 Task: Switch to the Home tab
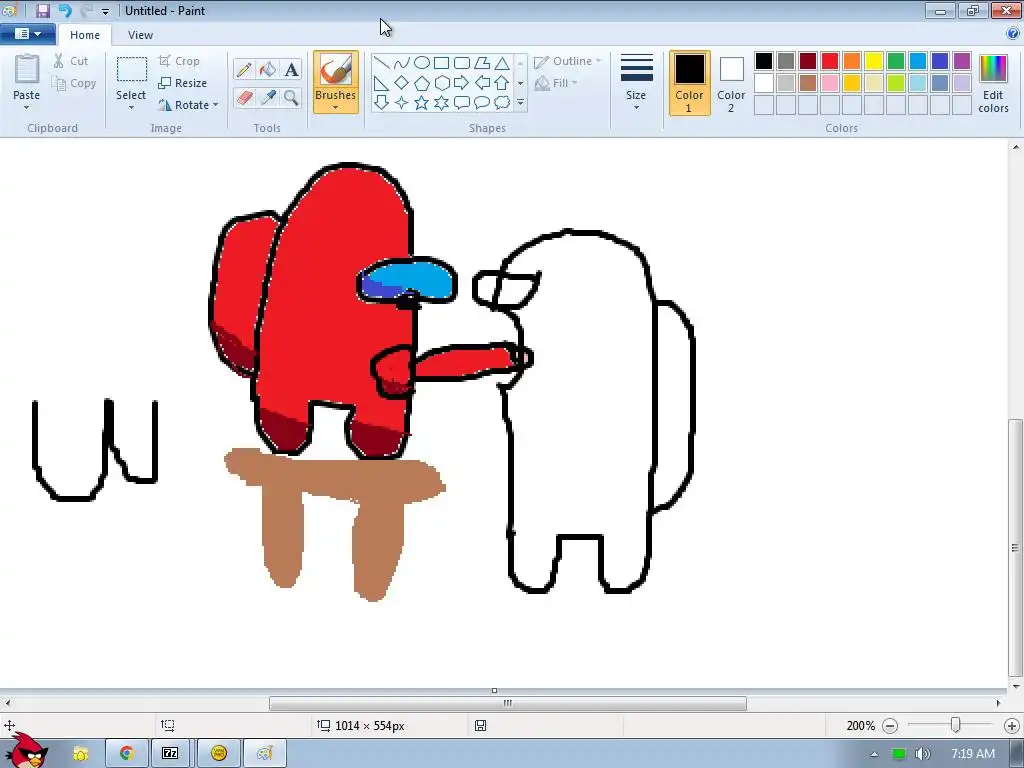[85, 35]
